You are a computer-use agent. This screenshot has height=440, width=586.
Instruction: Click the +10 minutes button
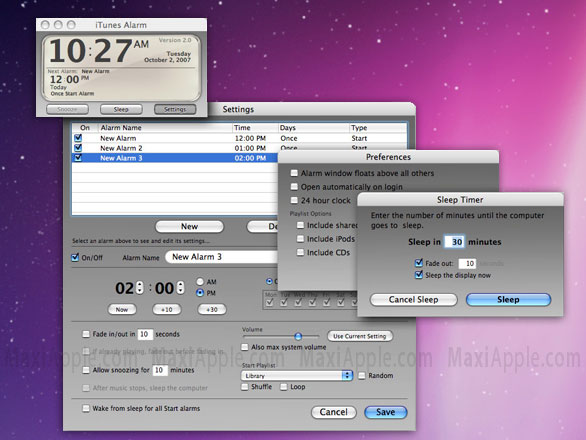tap(167, 310)
